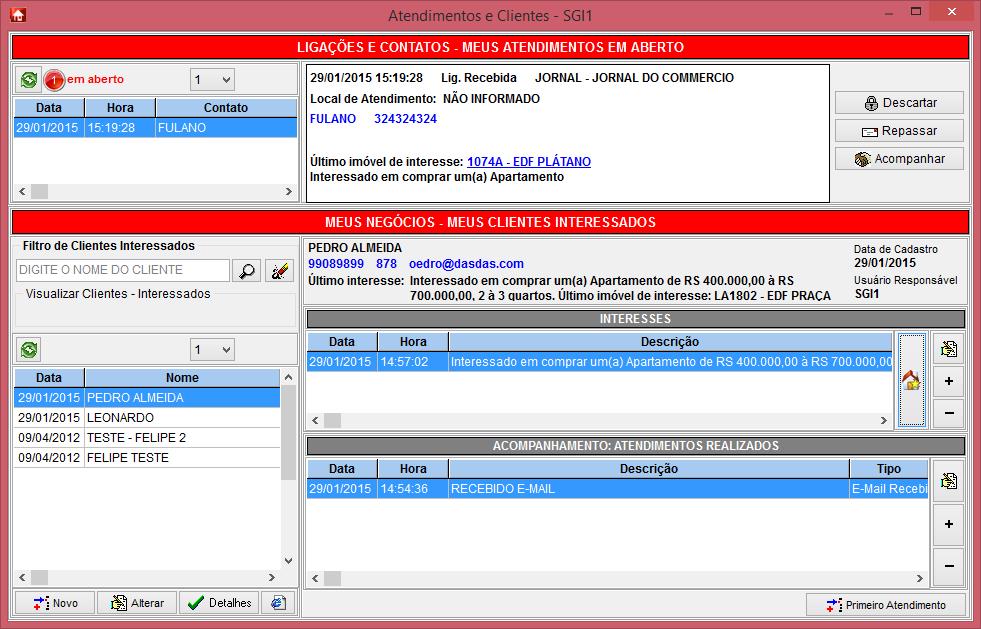Open page number dropdown above client list
This screenshot has height=629, width=981.
click(212, 349)
